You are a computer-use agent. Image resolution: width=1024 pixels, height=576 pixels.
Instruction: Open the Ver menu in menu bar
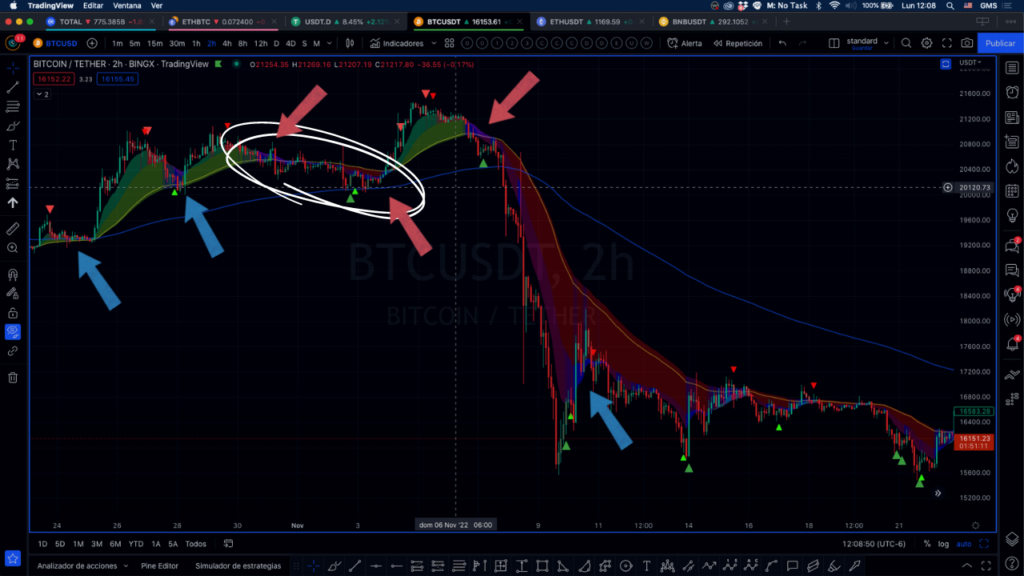tap(157, 5)
